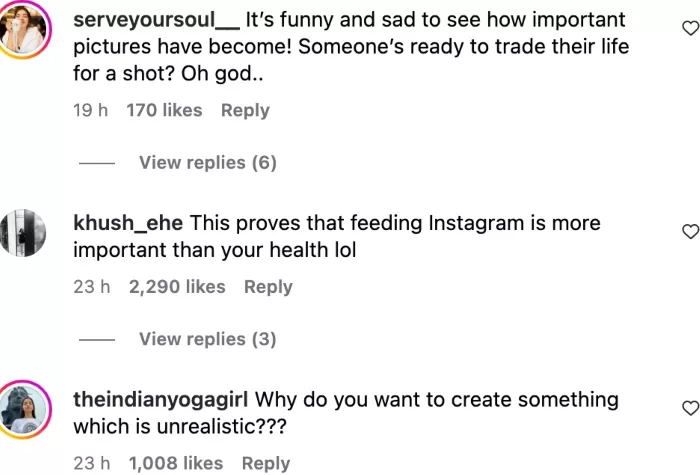Tap the heart beside theindianyogagirl's comment
Screen dimensions: 700x475
point(689,408)
